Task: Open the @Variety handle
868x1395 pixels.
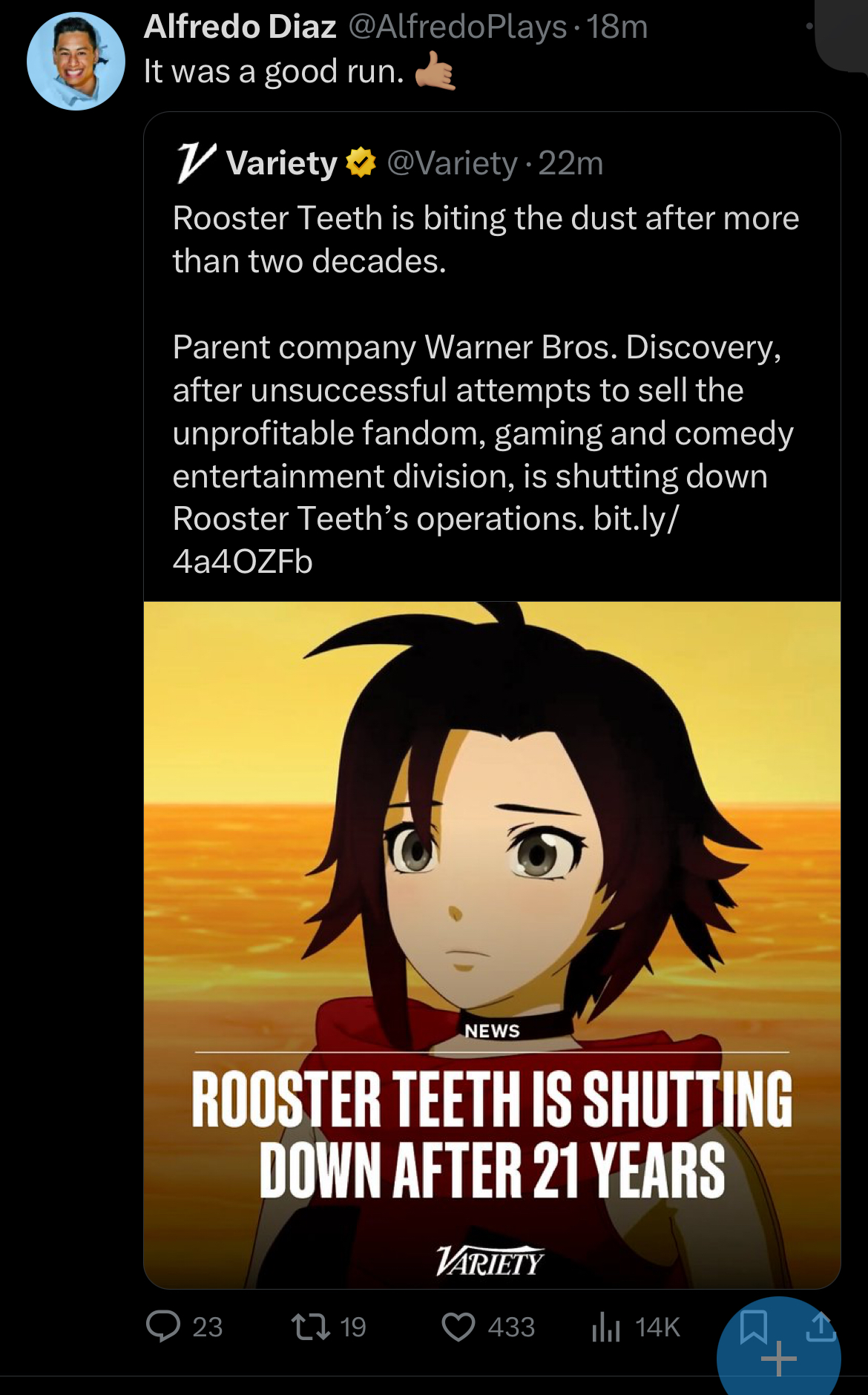Action: pos(452,163)
